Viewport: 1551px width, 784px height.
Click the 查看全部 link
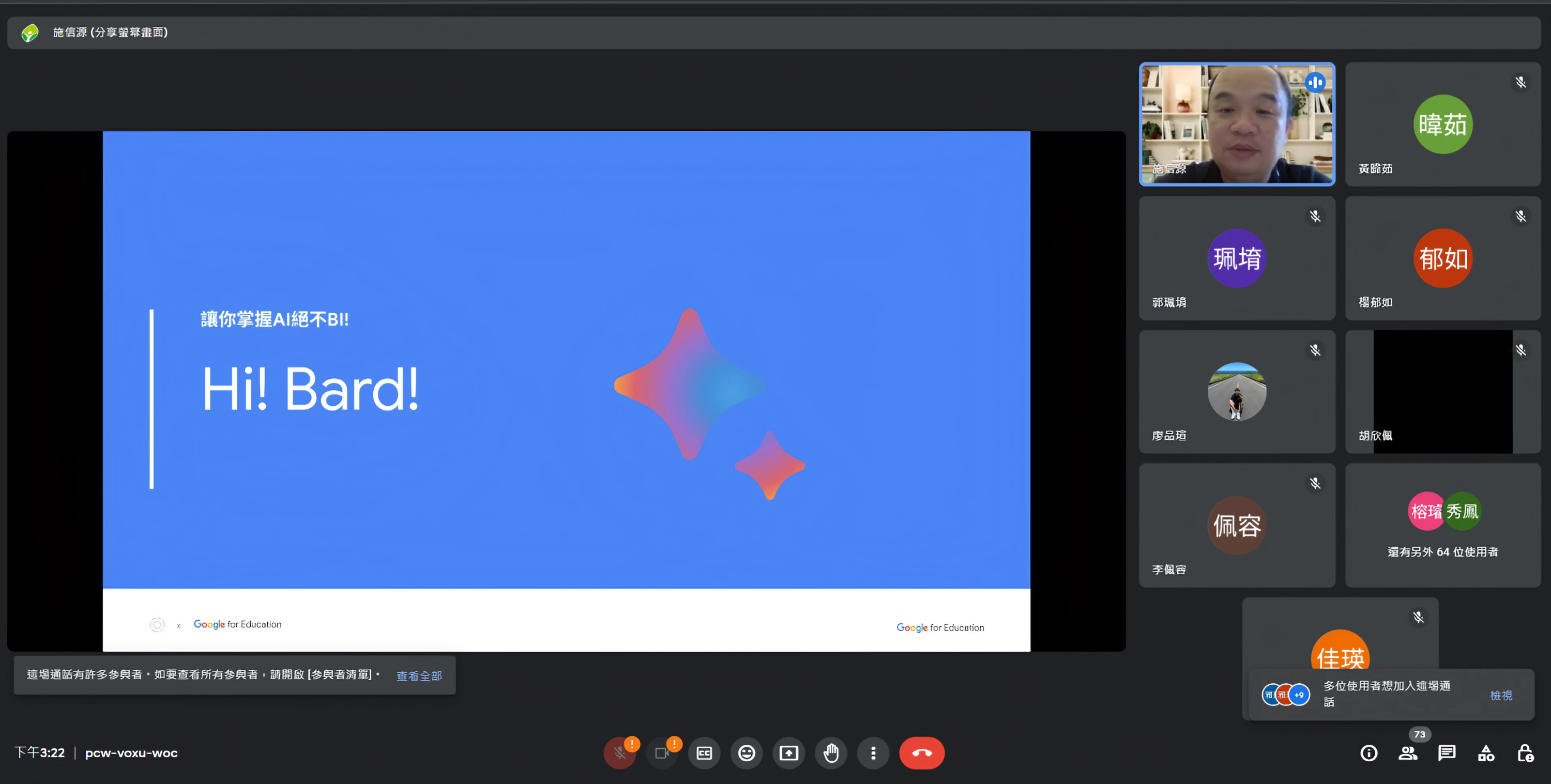coord(419,675)
